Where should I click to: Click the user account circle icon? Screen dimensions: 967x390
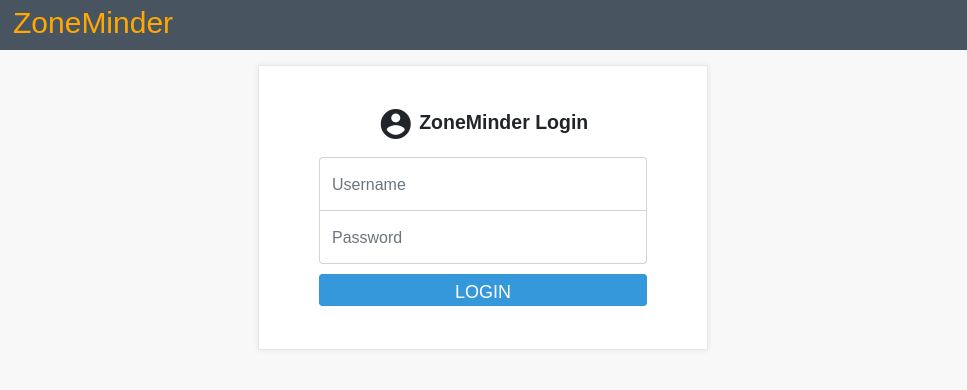pos(395,124)
